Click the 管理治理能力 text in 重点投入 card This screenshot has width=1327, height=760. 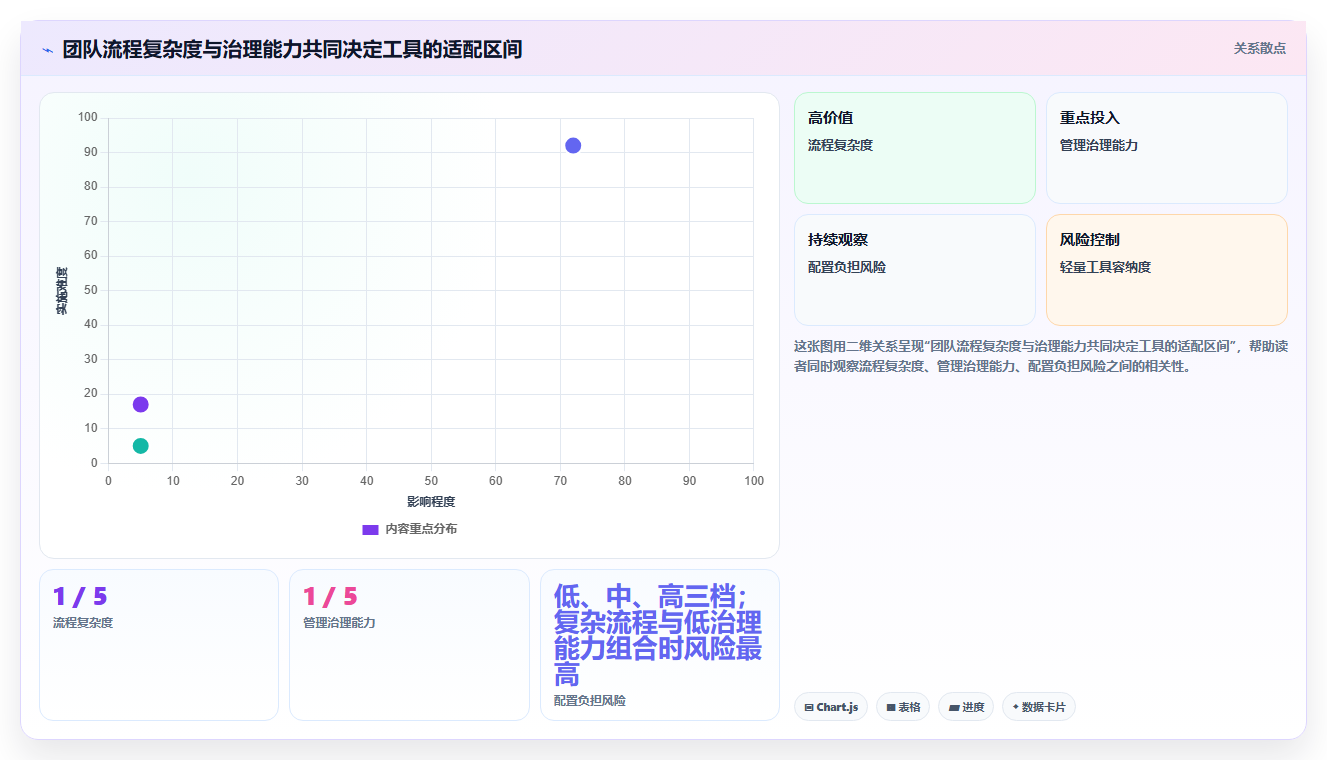1099,145
